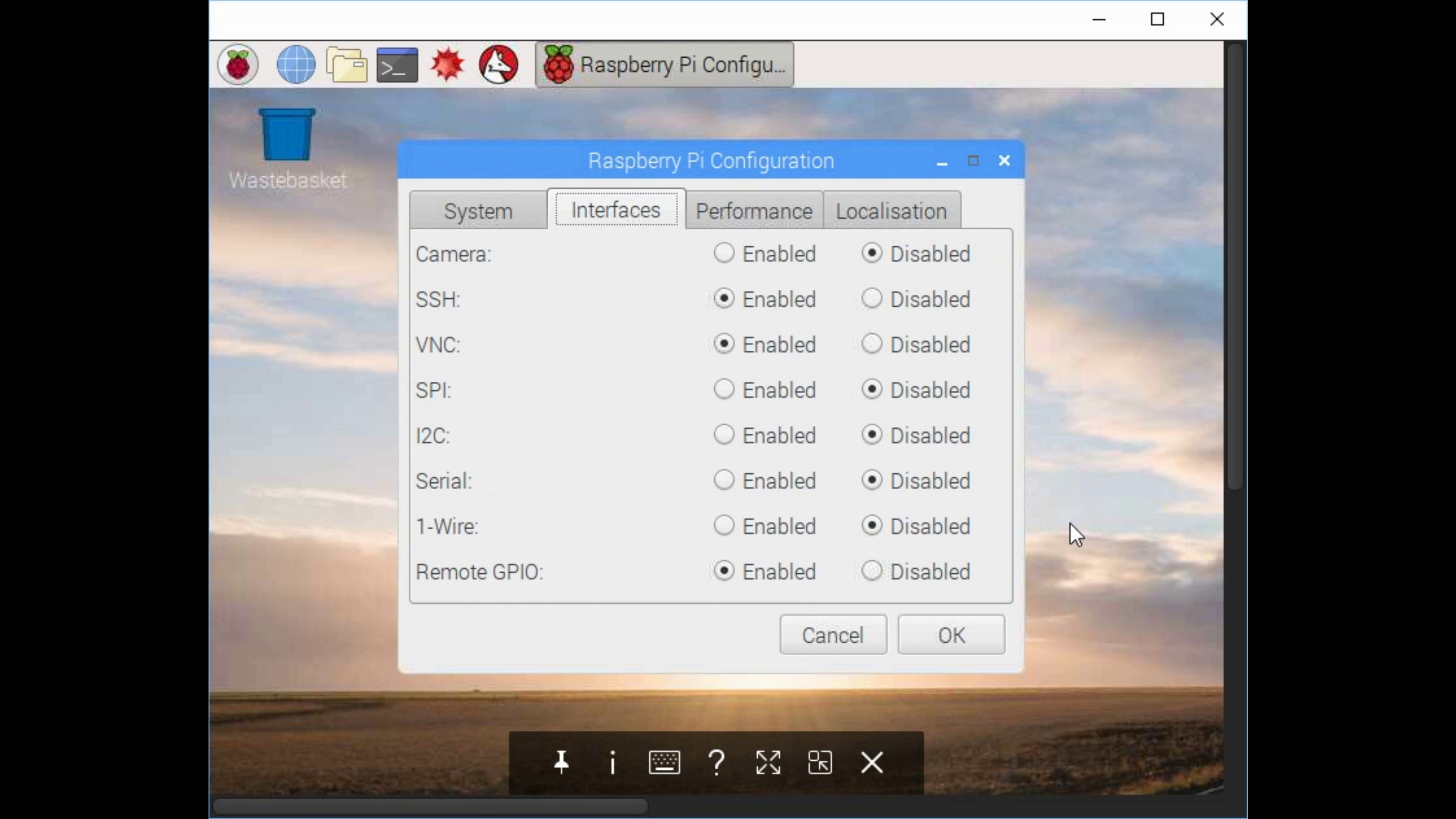The image size is (1456, 819).
Task: Open the on-screen keyboard from the VNC toolbar
Action: 664,763
